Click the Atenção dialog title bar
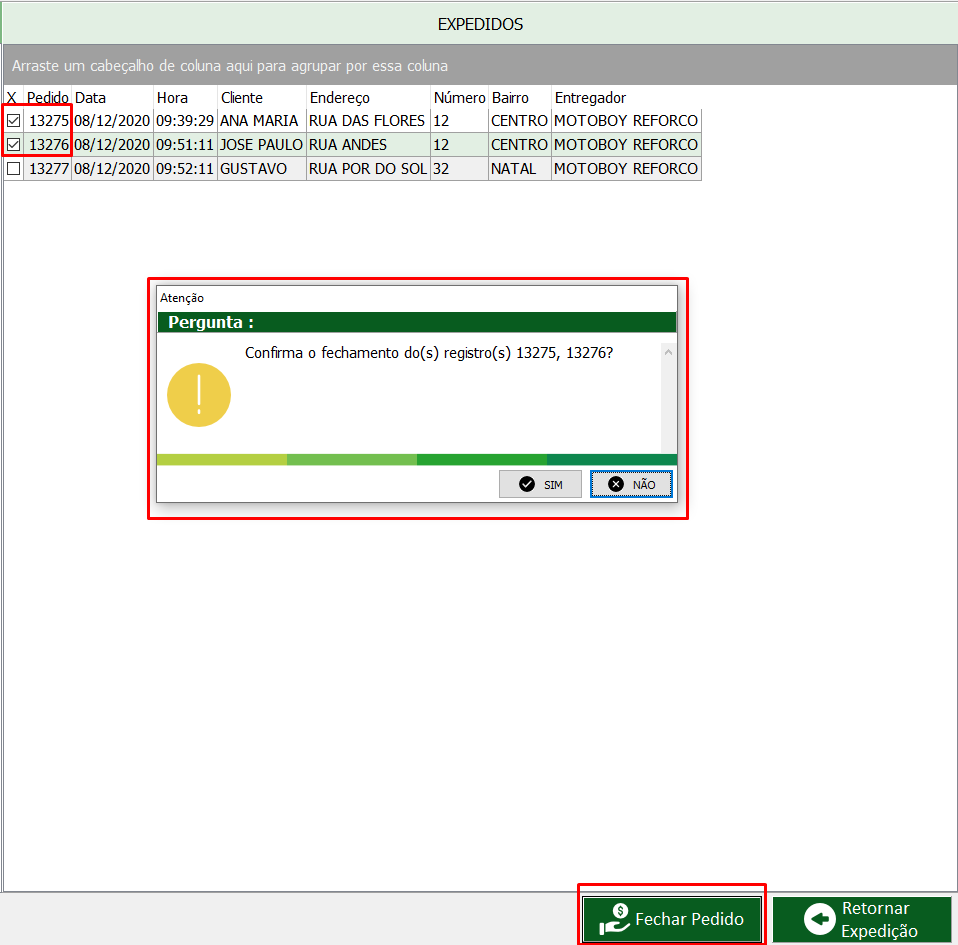This screenshot has width=958, height=945. pyautogui.click(x=417, y=298)
